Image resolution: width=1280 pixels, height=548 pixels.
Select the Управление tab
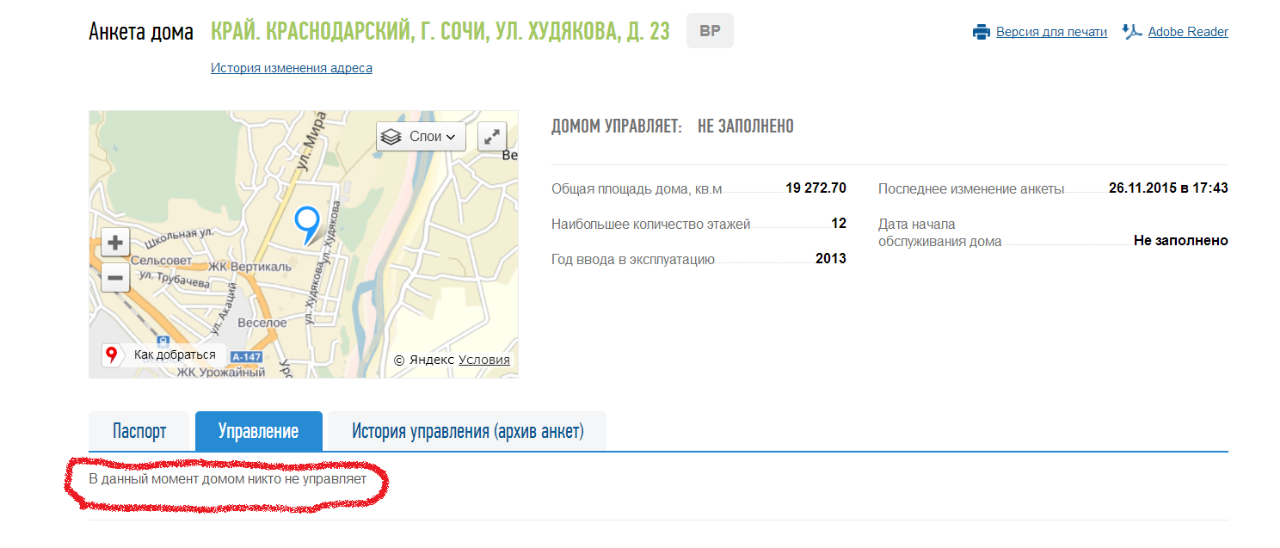point(258,431)
